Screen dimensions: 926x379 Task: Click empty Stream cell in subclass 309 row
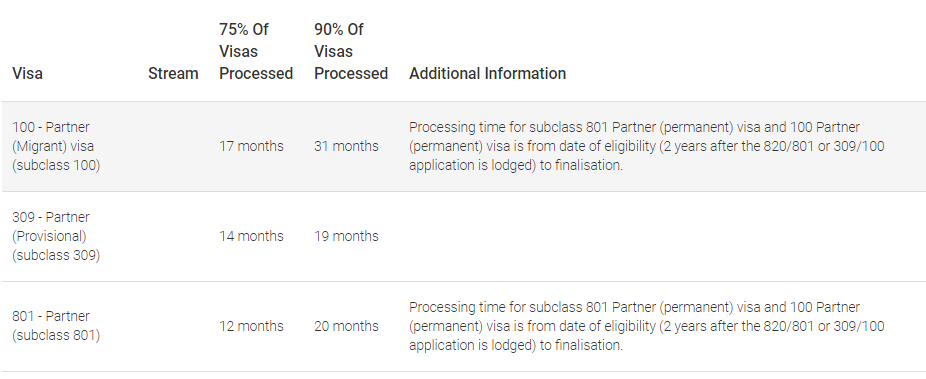pos(173,236)
